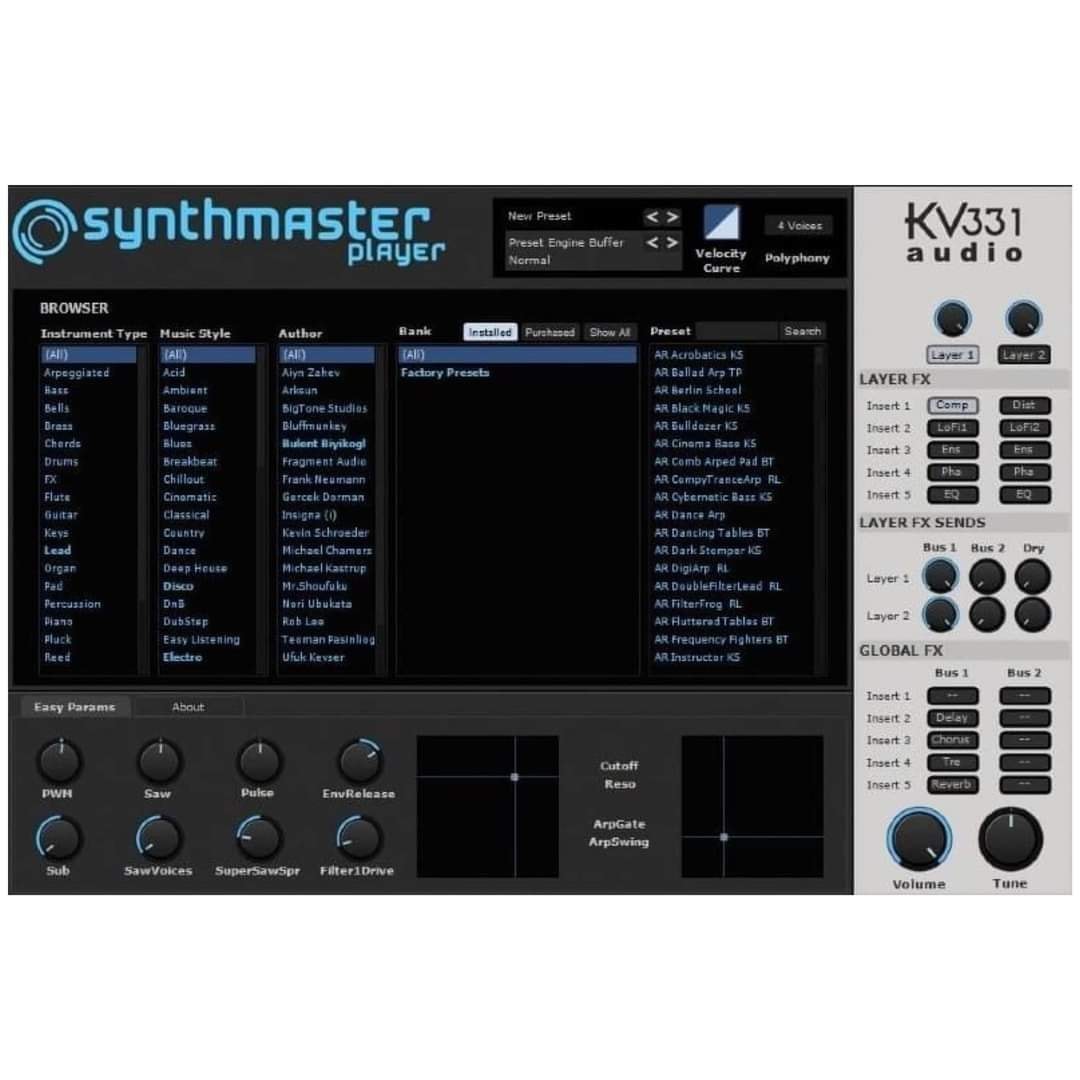
Task: Open the LoFi1 effect slot
Action: point(952,428)
